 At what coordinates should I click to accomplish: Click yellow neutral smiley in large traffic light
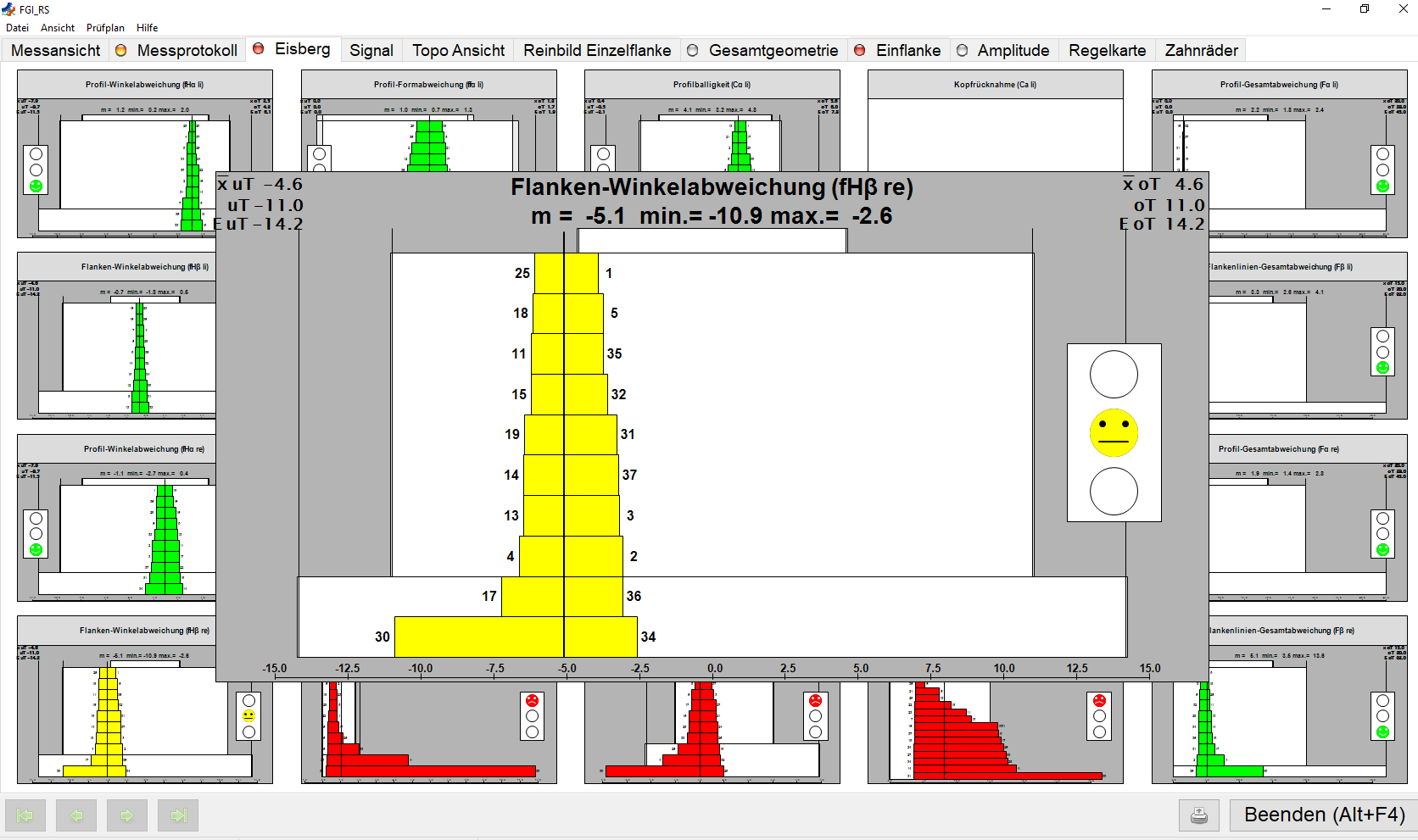(1114, 433)
